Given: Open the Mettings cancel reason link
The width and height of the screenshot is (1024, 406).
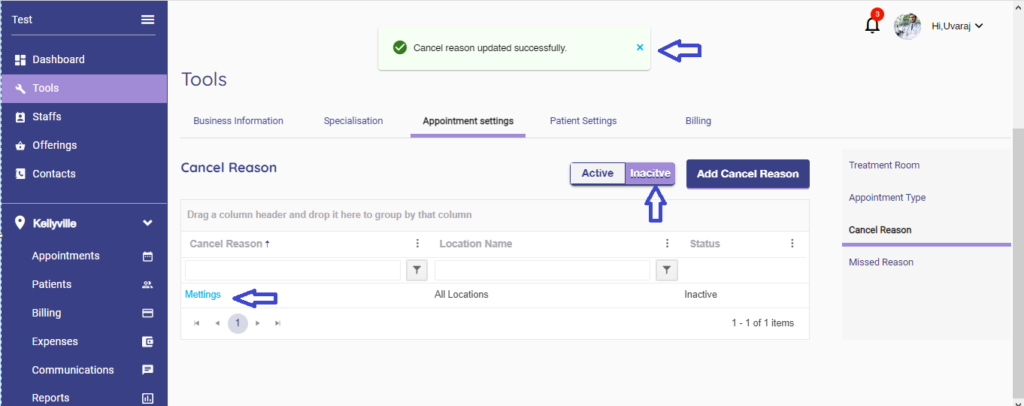Looking at the screenshot, I should pyautogui.click(x=203, y=295).
